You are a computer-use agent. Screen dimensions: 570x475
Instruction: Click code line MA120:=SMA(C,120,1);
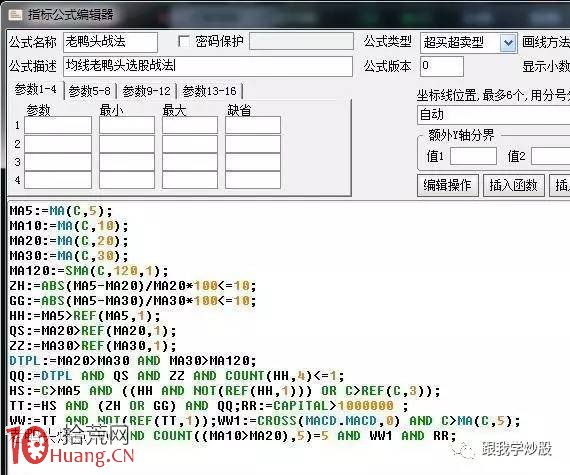[89, 271]
